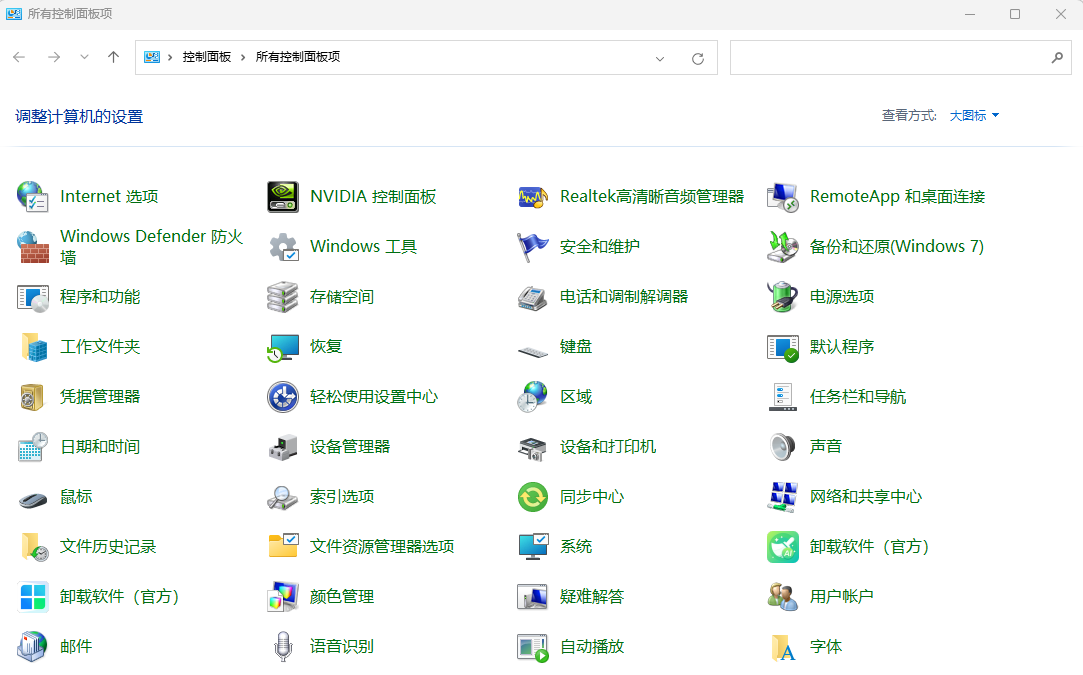
Task: Expand chevron before 控制面板 breadcrumb
Action: pyautogui.click(x=169, y=57)
